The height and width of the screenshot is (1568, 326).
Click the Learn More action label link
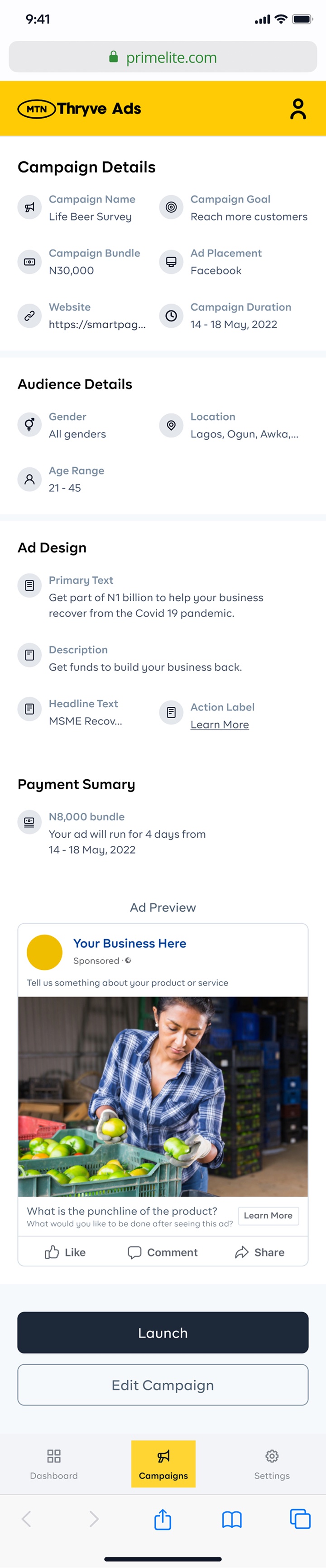click(220, 724)
